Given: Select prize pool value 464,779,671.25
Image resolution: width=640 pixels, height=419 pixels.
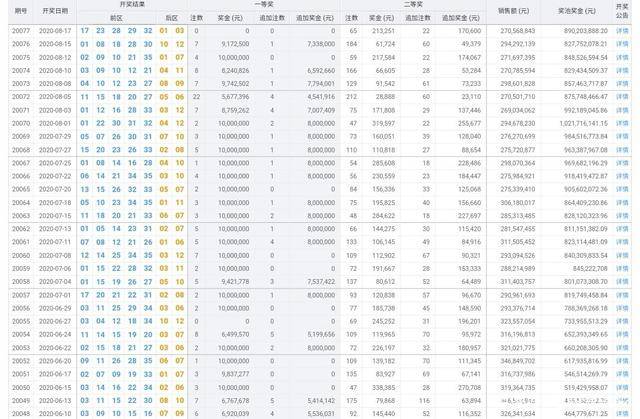Looking at the screenshot, I should coord(586,414).
